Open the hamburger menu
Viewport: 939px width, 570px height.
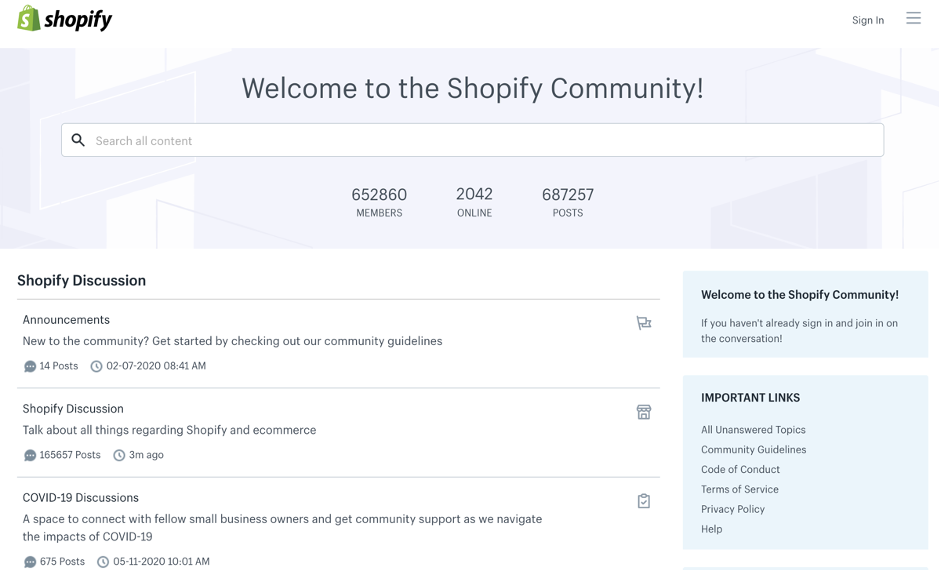tap(913, 18)
